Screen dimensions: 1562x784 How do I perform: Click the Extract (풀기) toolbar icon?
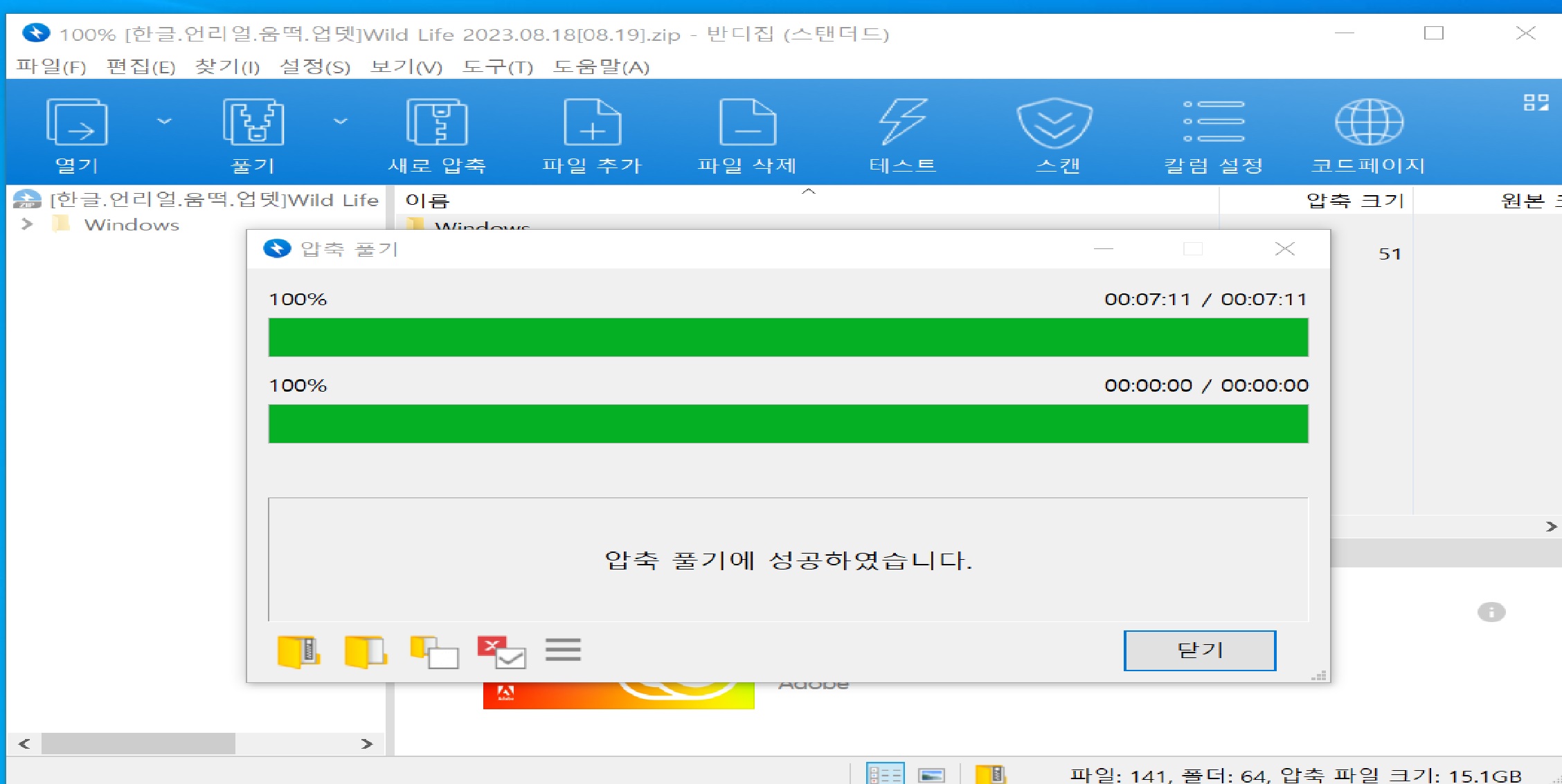pos(253,123)
